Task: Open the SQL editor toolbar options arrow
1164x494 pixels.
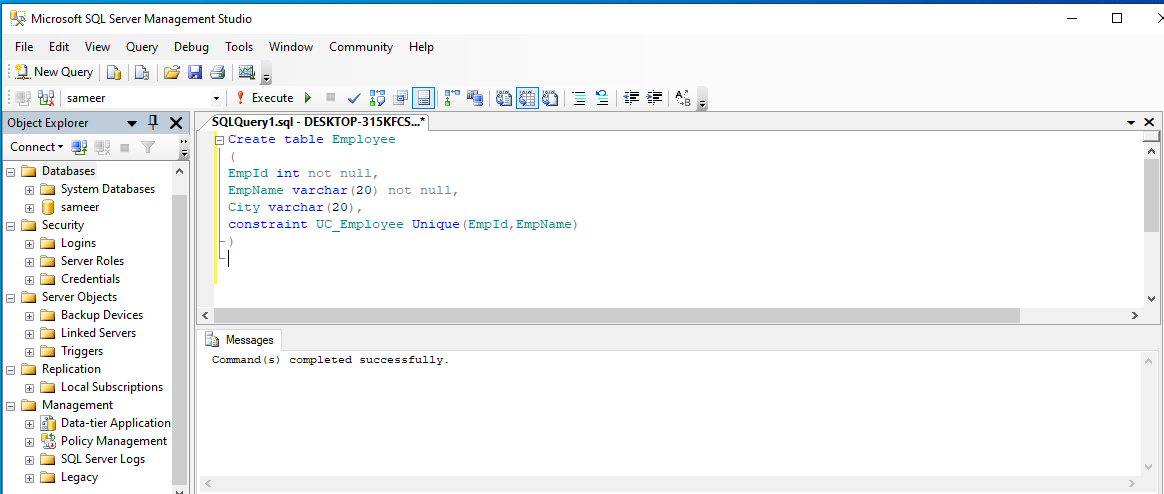Action: point(702,100)
